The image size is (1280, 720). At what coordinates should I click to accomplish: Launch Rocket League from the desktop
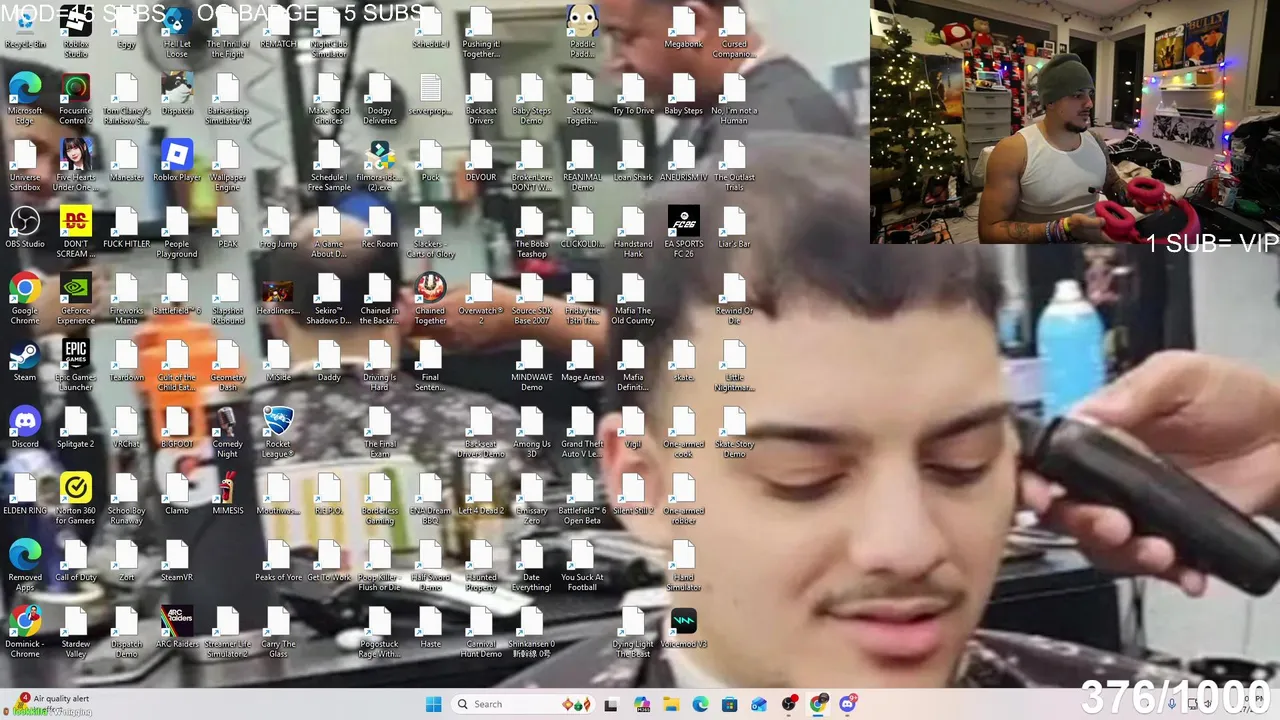(x=278, y=432)
